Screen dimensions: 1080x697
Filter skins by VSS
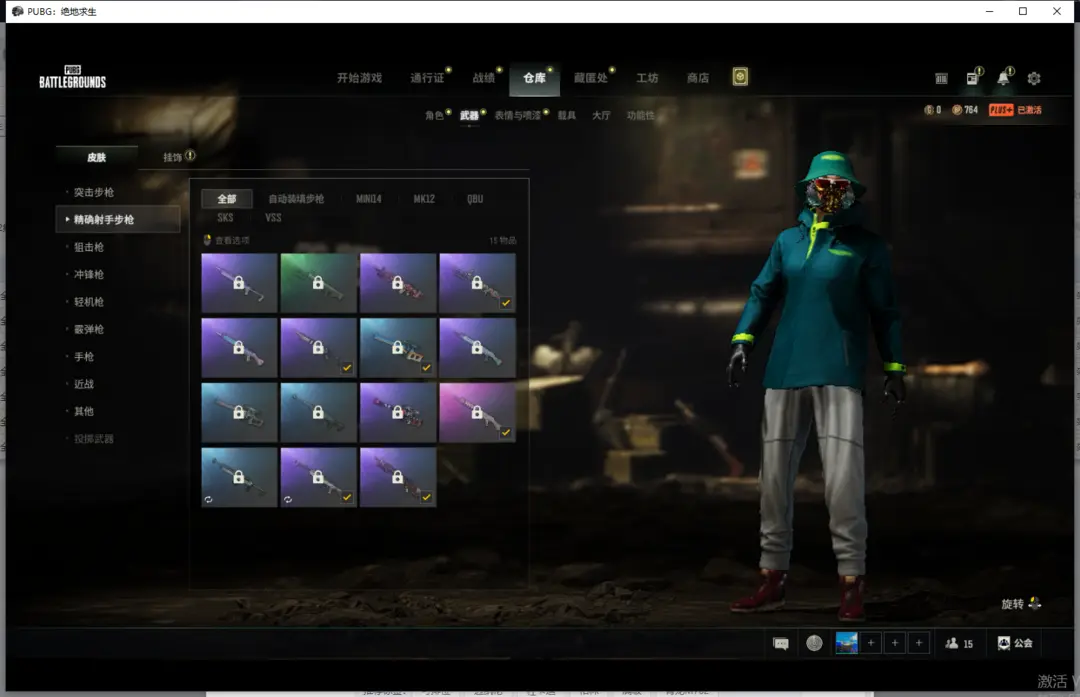[x=273, y=218]
